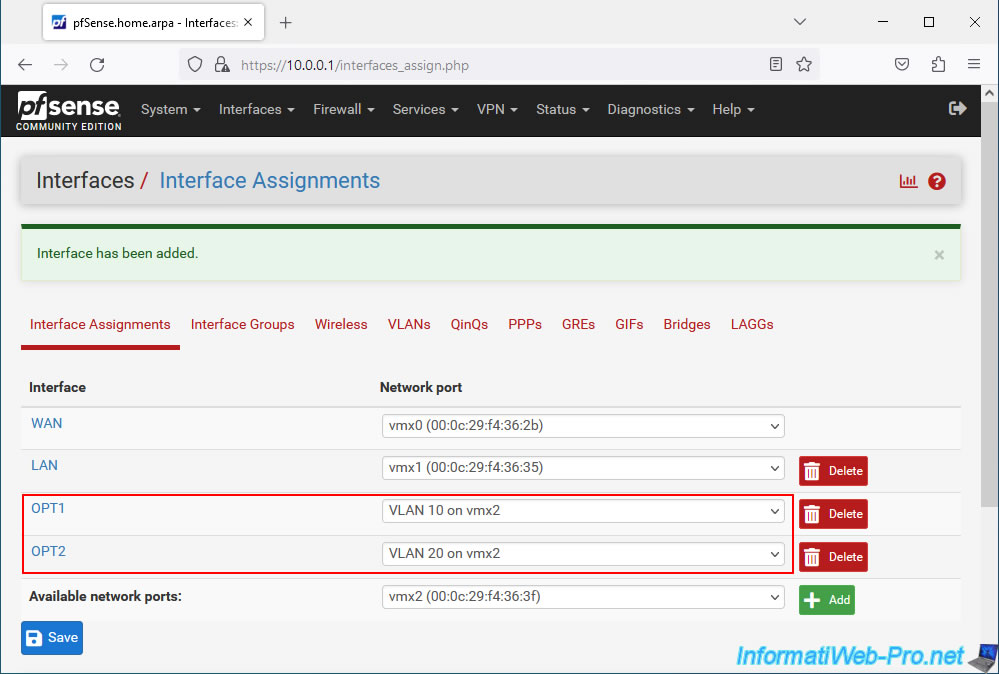Open a new browser tab
This screenshot has height=674, width=999.
click(x=285, y=22)
